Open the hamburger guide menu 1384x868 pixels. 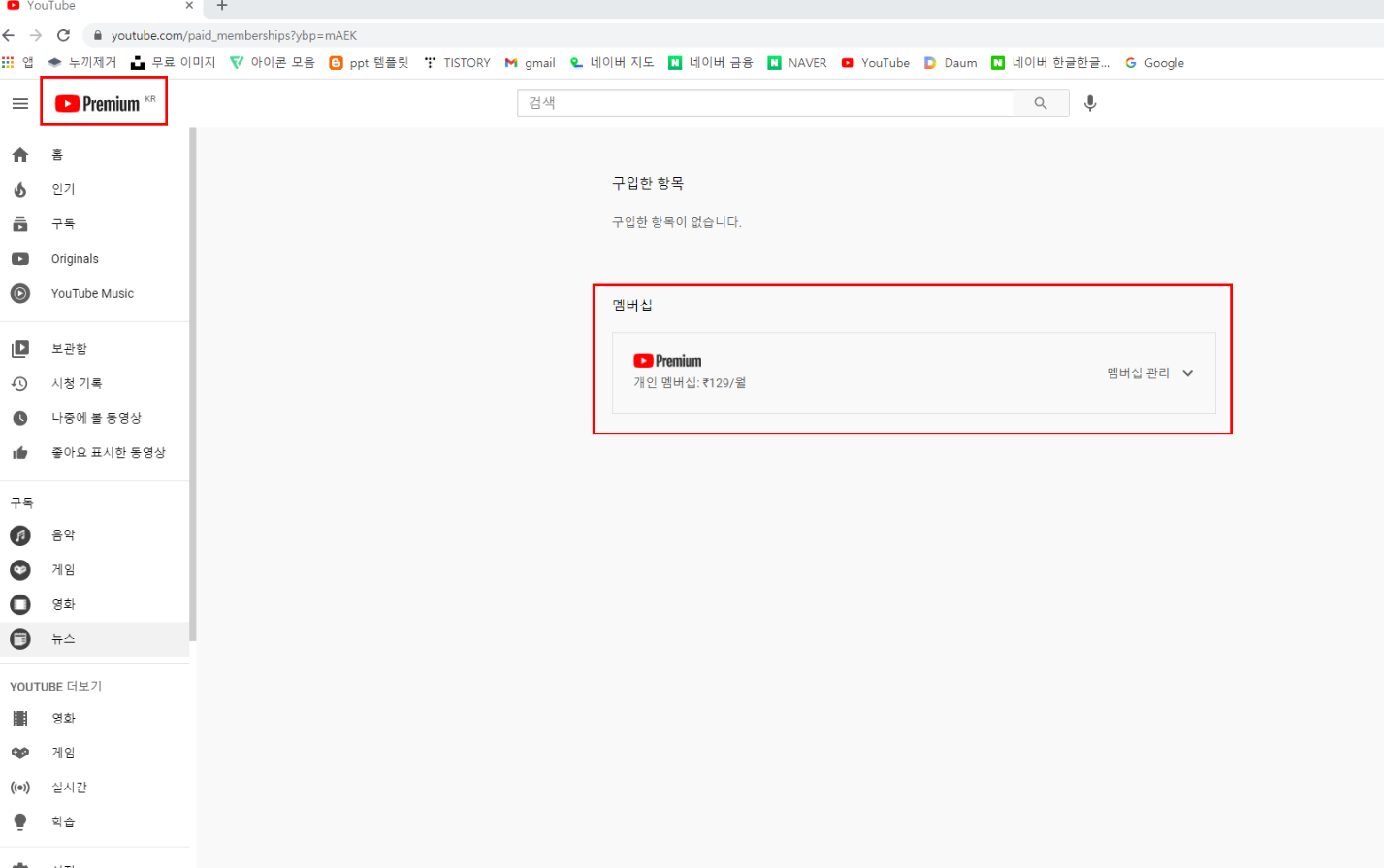pos(20,103)
